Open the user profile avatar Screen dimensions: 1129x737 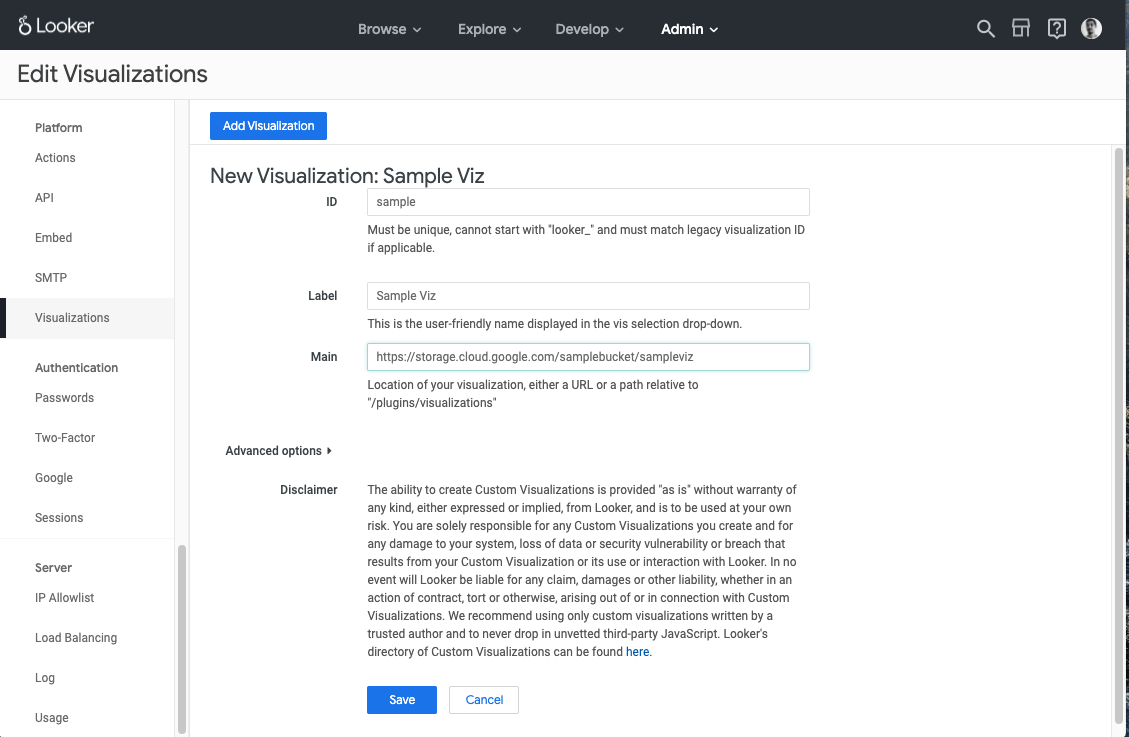[1092, 29]
